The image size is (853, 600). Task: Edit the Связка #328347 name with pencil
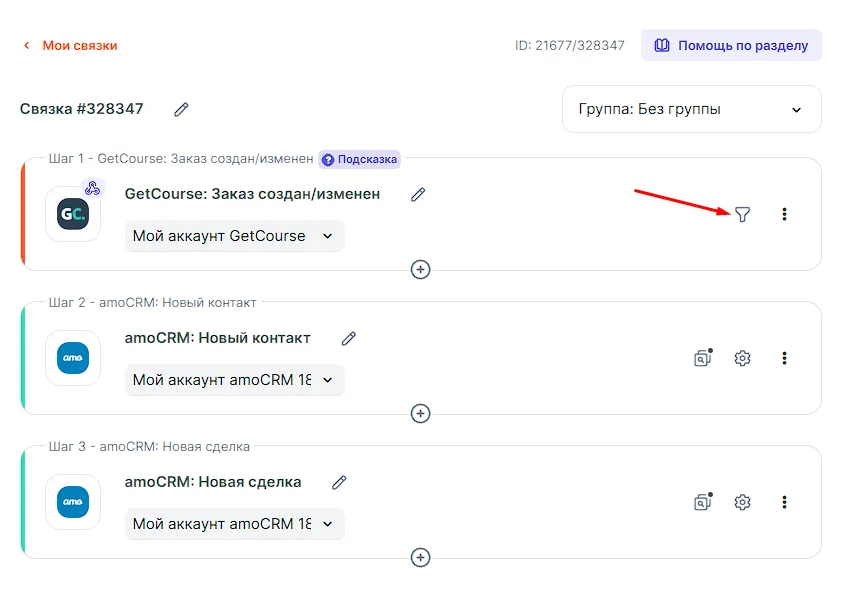[x=181, y=109]
